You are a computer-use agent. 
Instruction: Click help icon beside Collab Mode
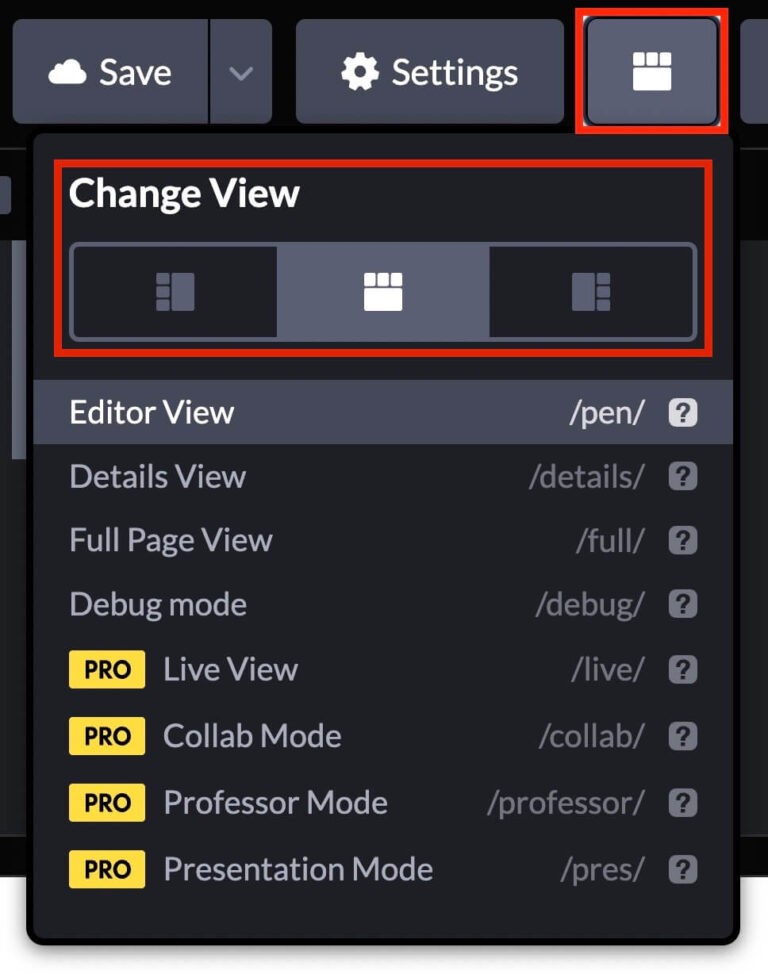click(683, 736)
